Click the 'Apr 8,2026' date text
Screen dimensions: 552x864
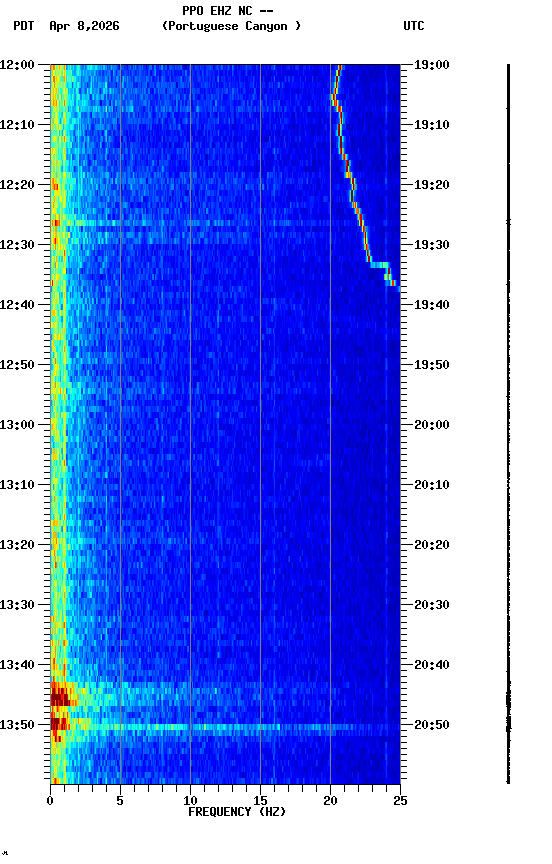(84, 26)
